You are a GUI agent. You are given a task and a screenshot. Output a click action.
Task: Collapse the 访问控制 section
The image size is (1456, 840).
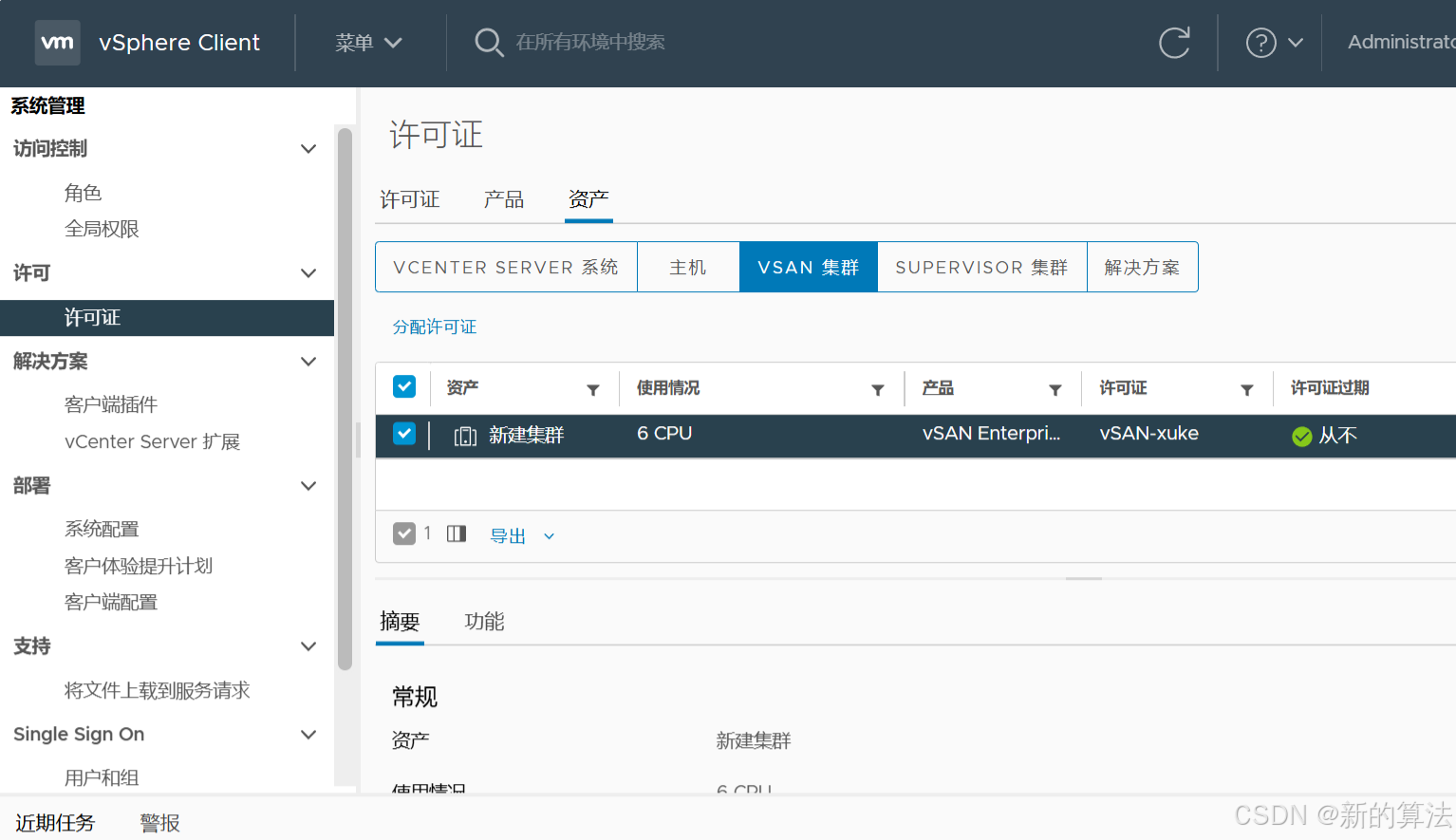click(308, 149)
